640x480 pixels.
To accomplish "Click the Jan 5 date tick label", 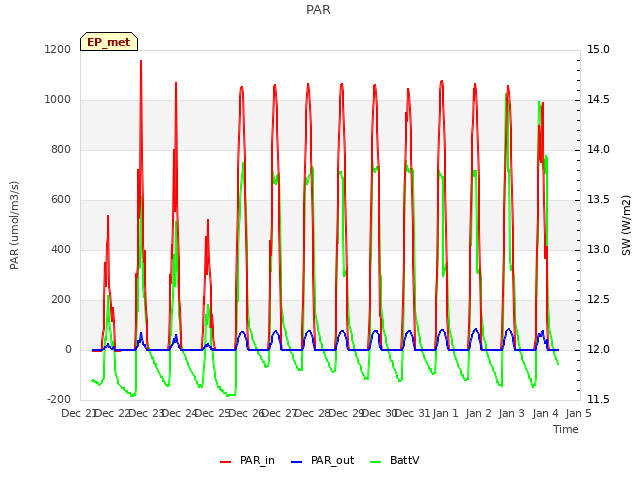I will pyautogui.click(x=579, y=413).
